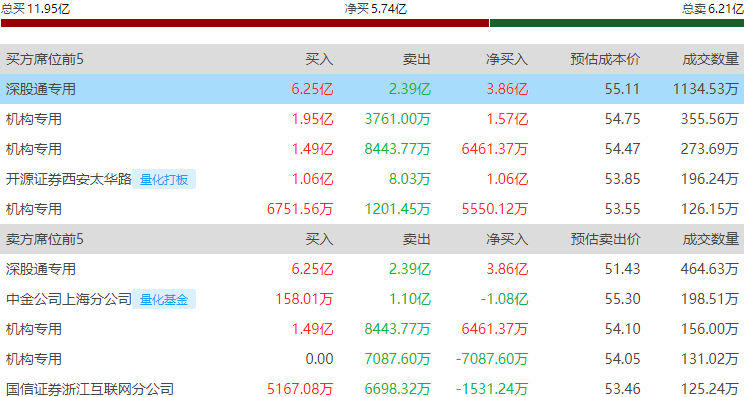The image size is (744, 397).
Task: Open 中金公司上海分公司 seat details
Action: coord(68,299)
